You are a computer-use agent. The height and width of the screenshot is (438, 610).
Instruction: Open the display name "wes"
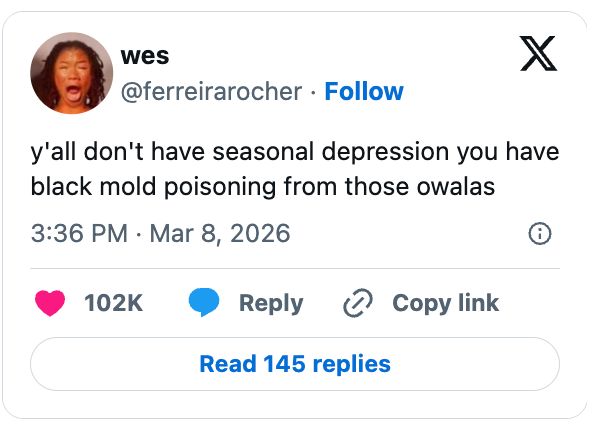(x=144, y=56)
